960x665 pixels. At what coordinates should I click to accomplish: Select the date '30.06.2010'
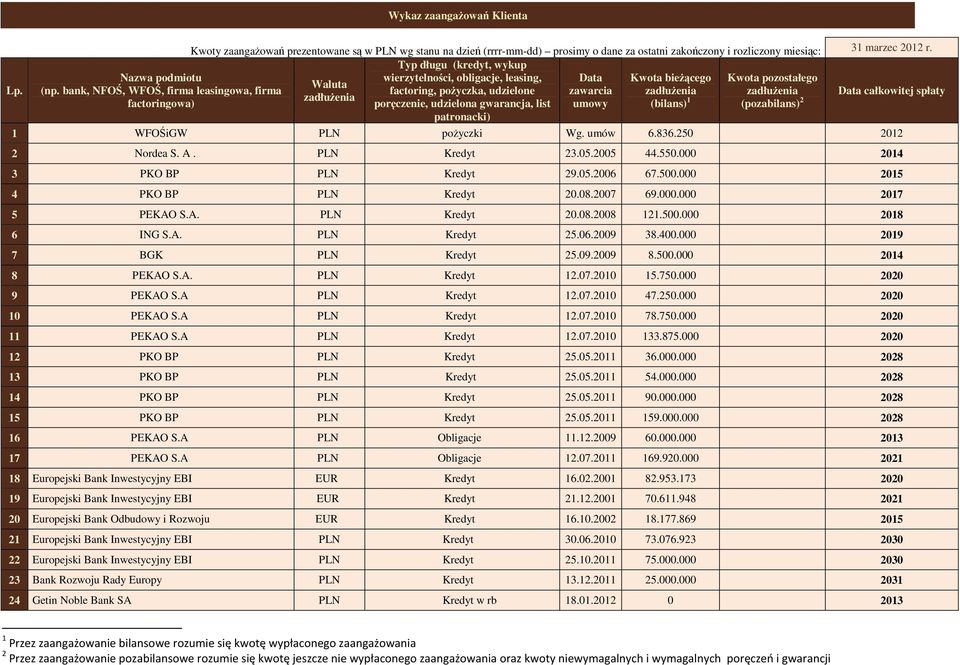[590, 539]
